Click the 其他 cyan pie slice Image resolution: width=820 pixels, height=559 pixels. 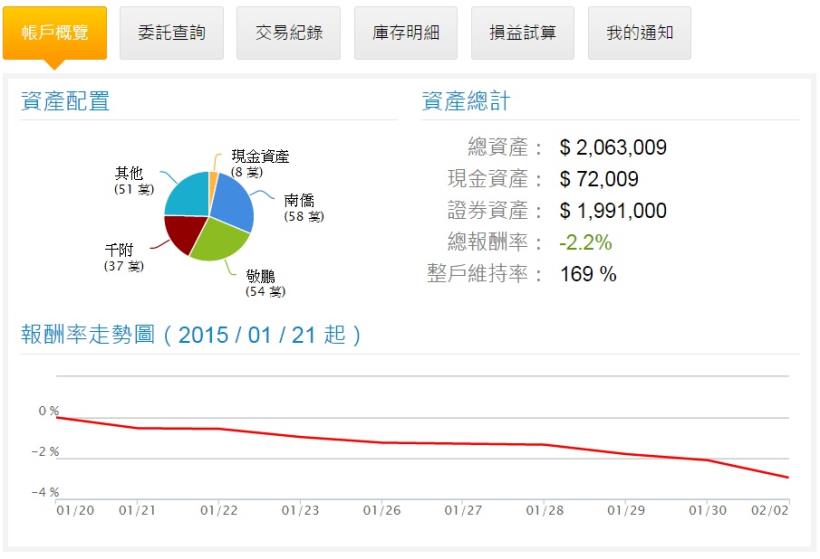189,196
